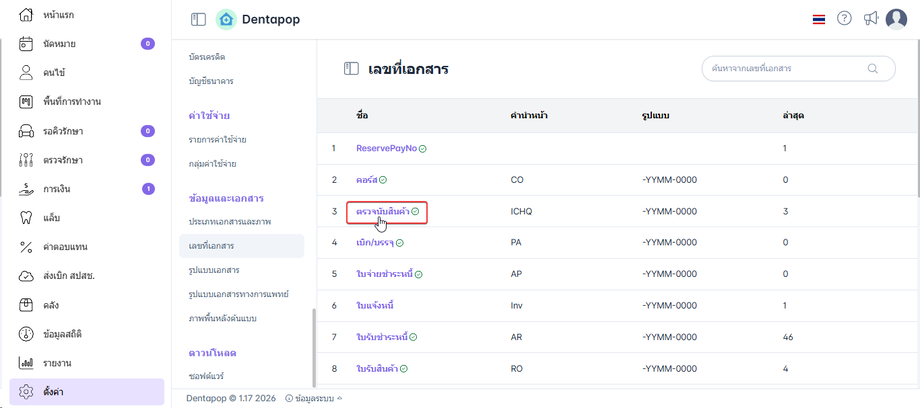
Task: Open แล็บ via the tooth icon
Action: tap(27, 217)
